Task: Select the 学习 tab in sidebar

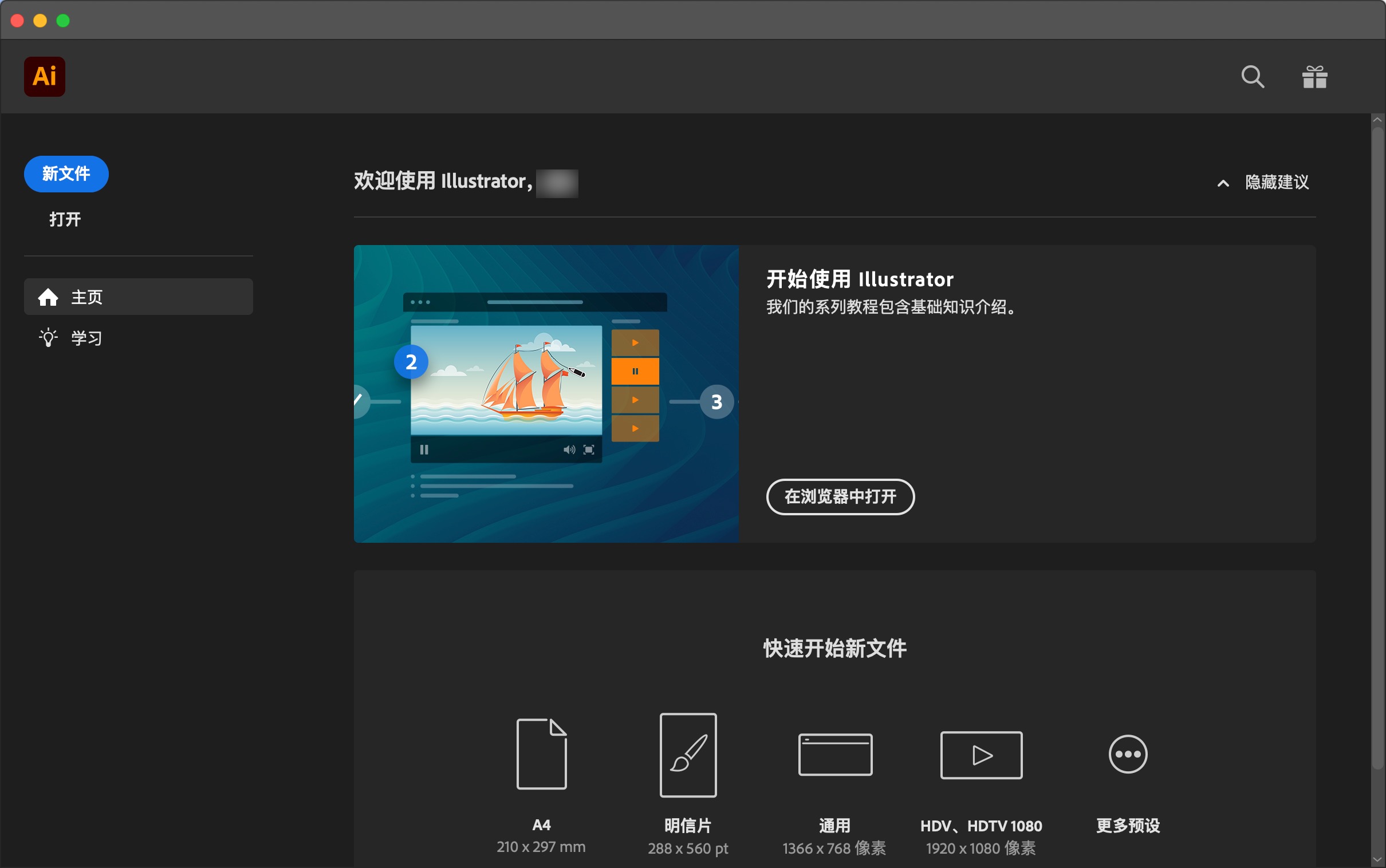Action: [139, 338]
